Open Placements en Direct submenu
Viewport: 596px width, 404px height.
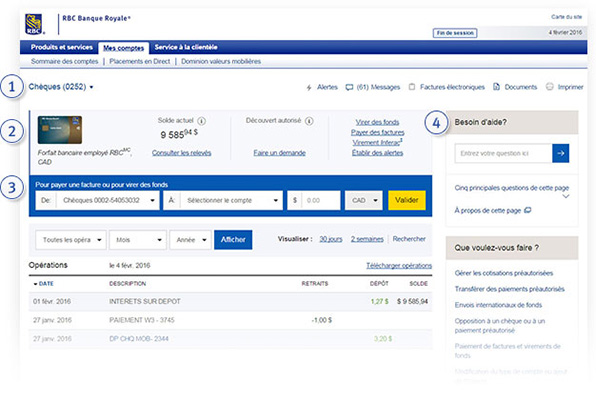[x=139, y=61]
